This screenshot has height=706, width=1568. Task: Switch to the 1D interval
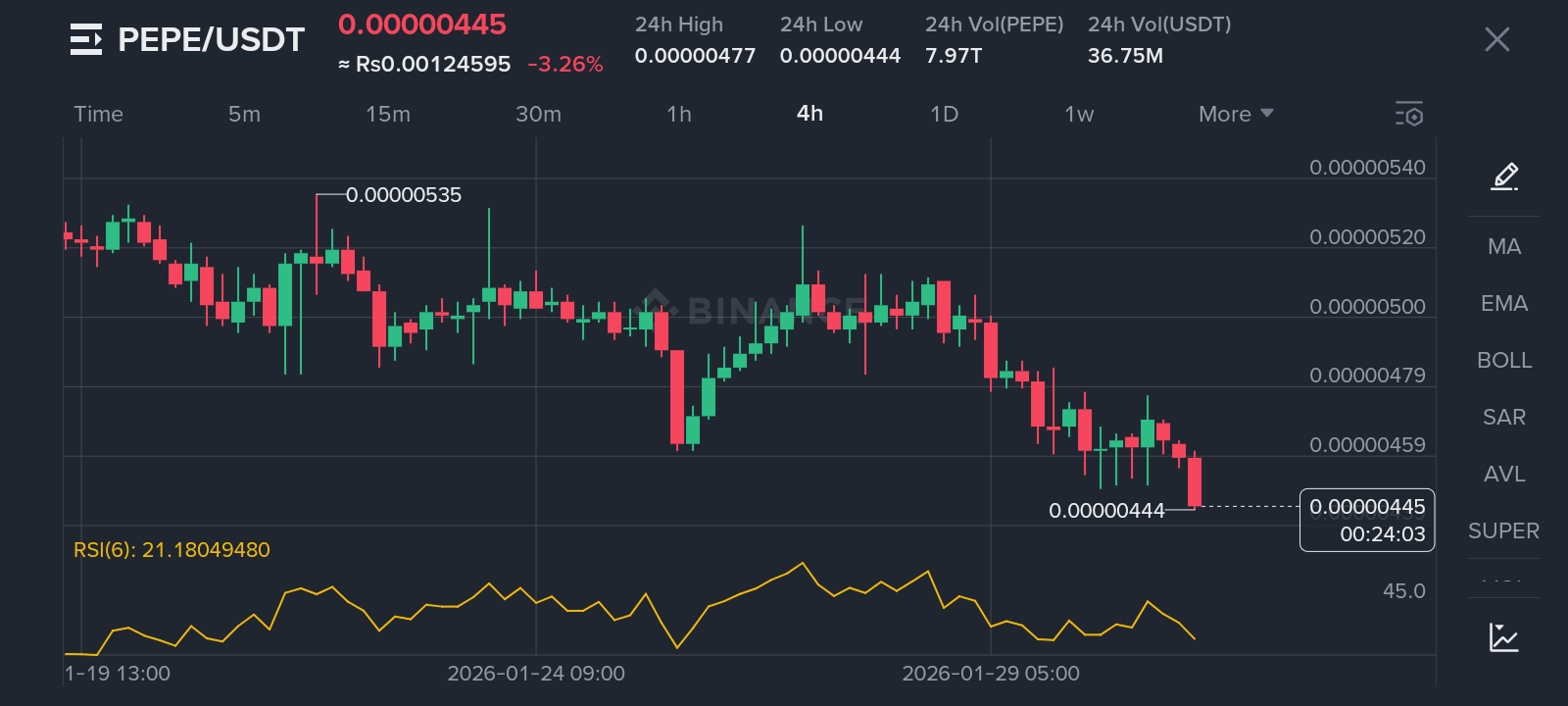click(x=944, y=114)
